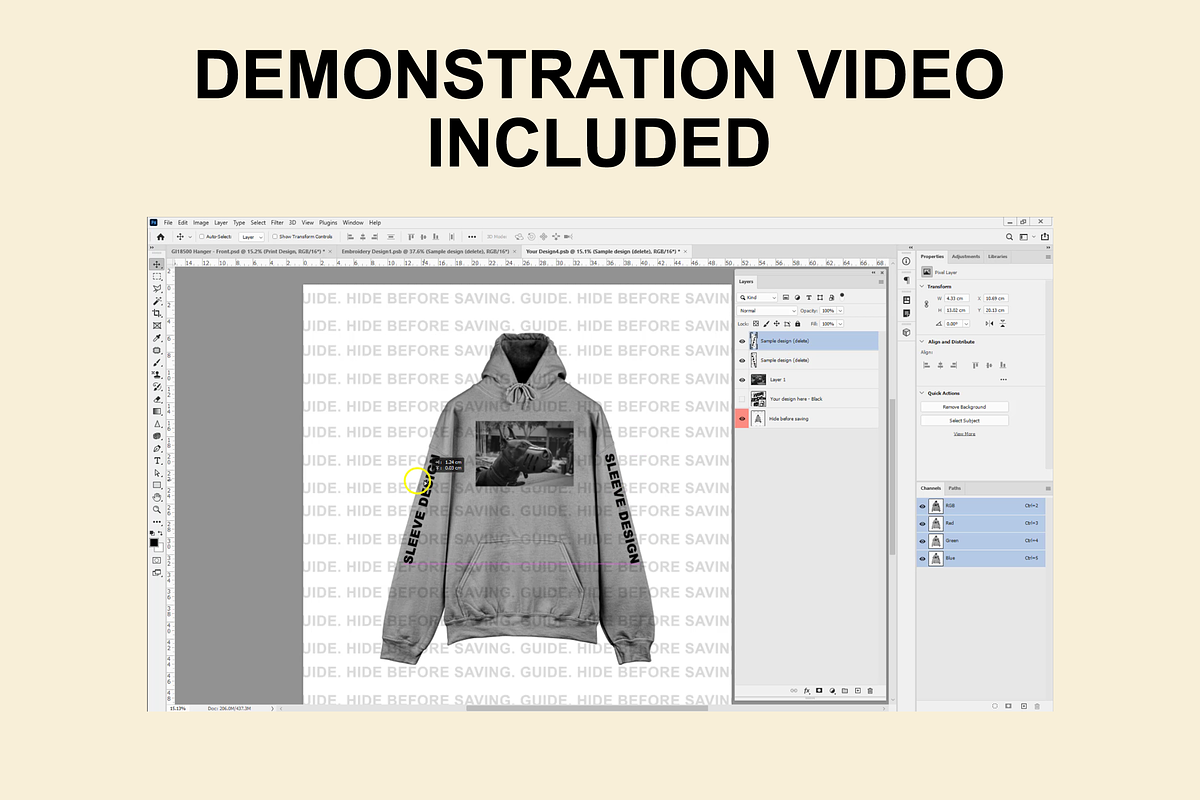This screenshot has width=1200, height=800.
Task: Click the Remove Background button
Action: point(965,407)
